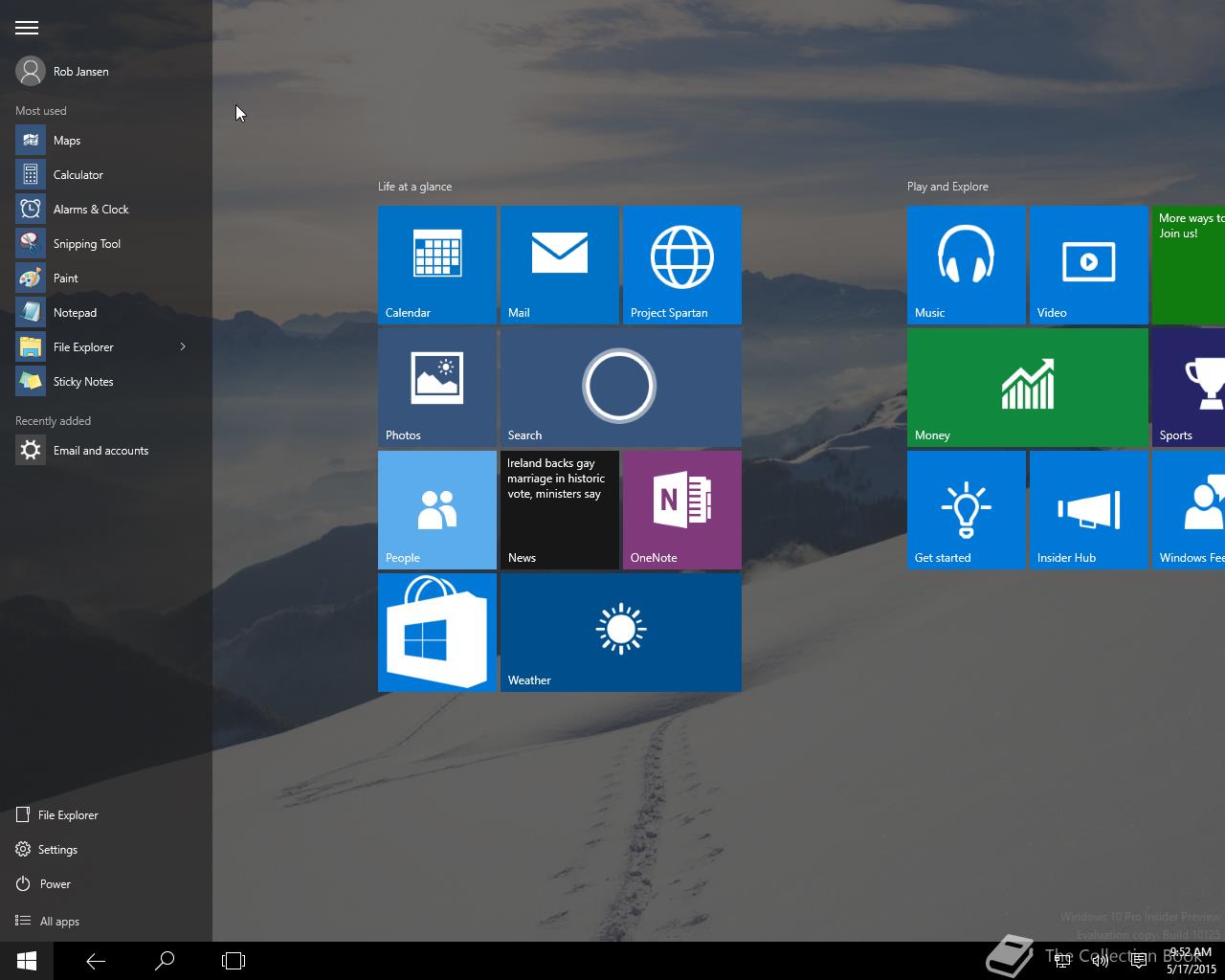The image size is (1225, 980).
Task: Open Sticky Notes
Action: click(105, 382)
